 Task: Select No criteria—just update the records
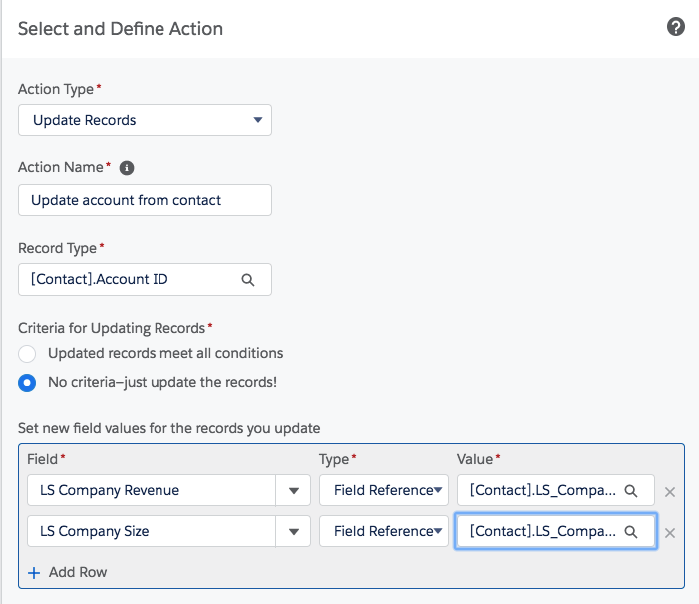[27, 383]
